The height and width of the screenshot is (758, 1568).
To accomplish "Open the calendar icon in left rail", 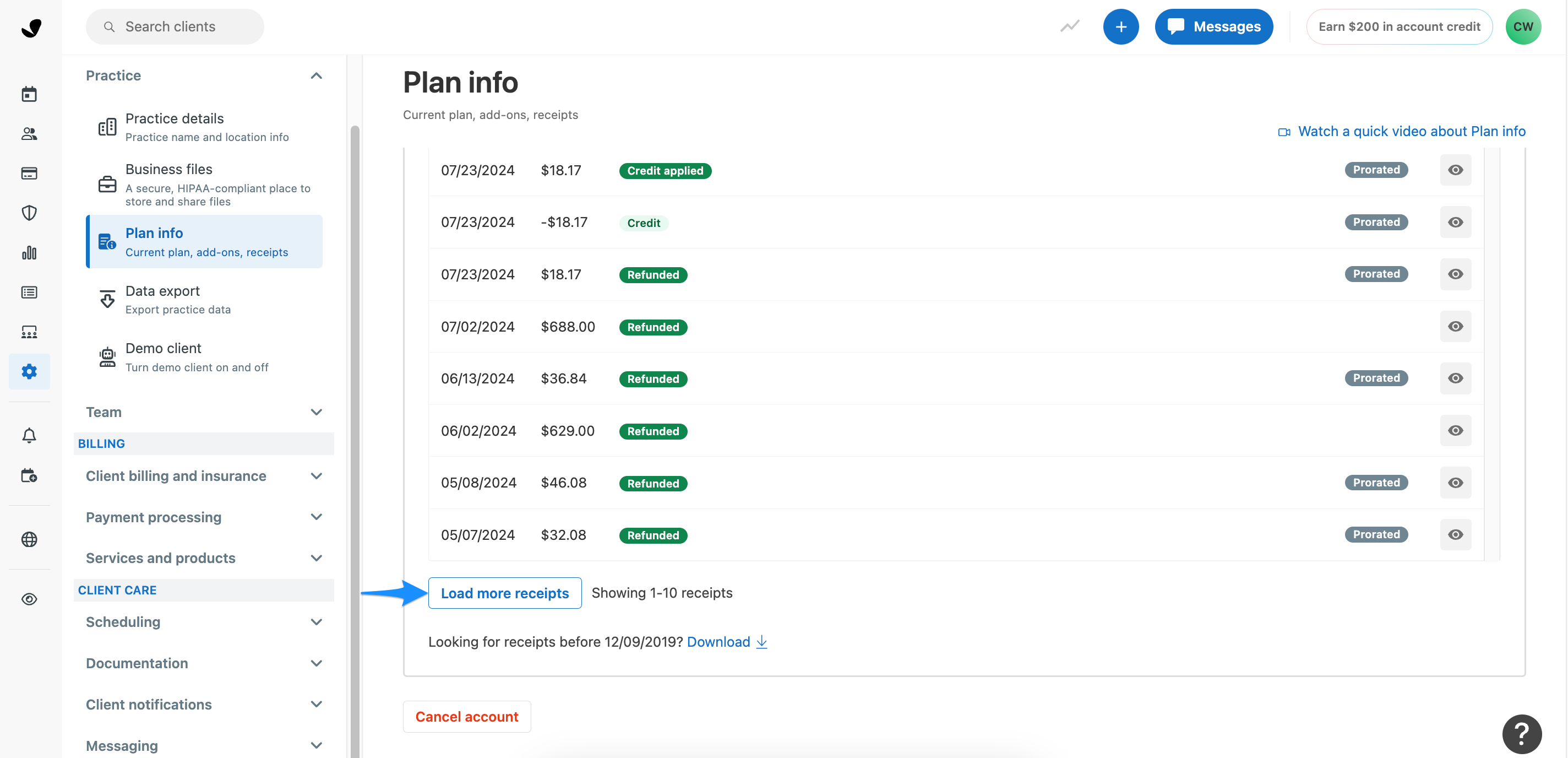I will (29, 94).
